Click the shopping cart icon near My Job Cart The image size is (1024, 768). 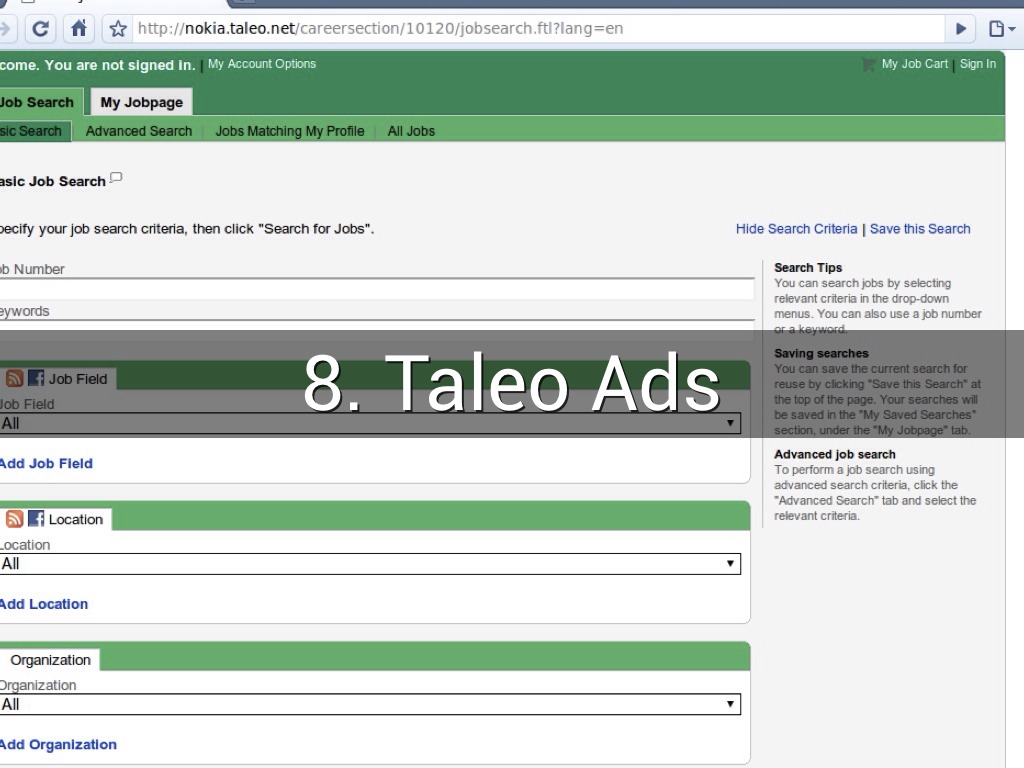point(868,64)
